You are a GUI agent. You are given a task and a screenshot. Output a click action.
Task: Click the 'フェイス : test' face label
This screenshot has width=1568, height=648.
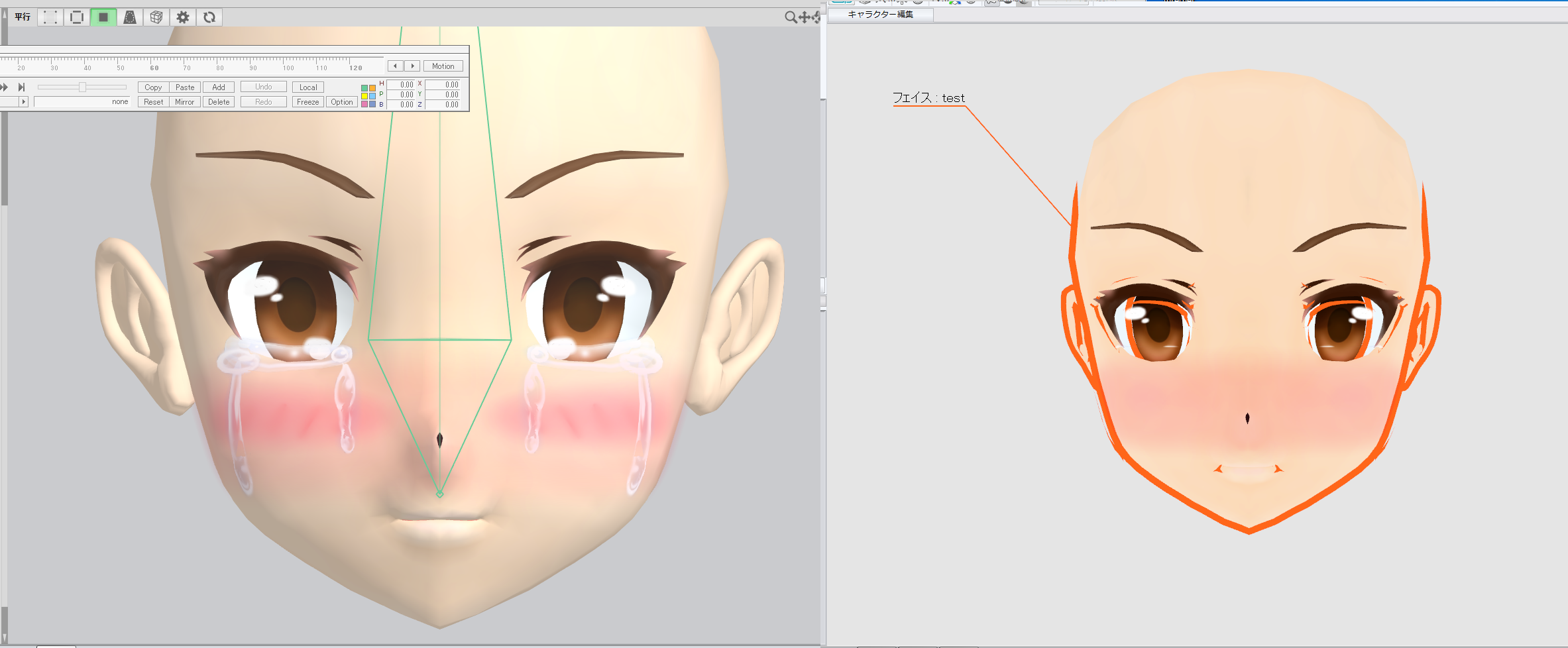pos(928,98)
